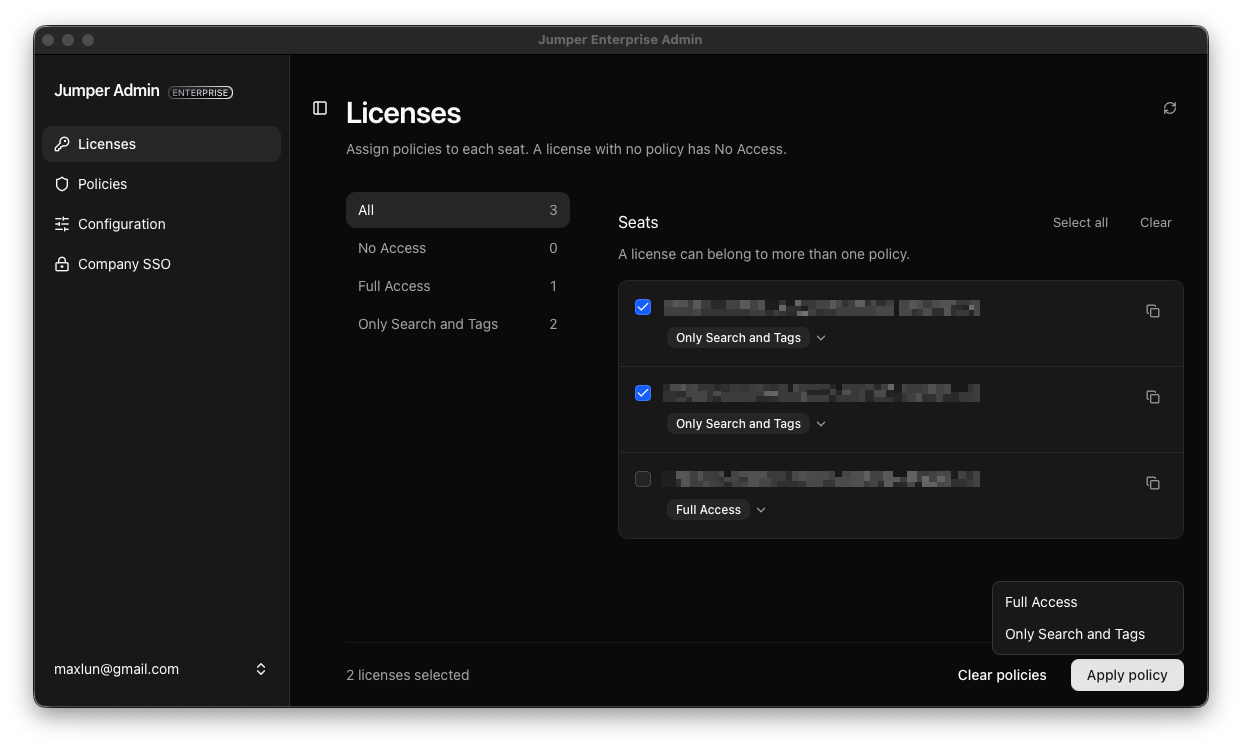The image size is (1242, 749).
Task: Click the Full Access tag on third seat
Action: coord(708,510)
